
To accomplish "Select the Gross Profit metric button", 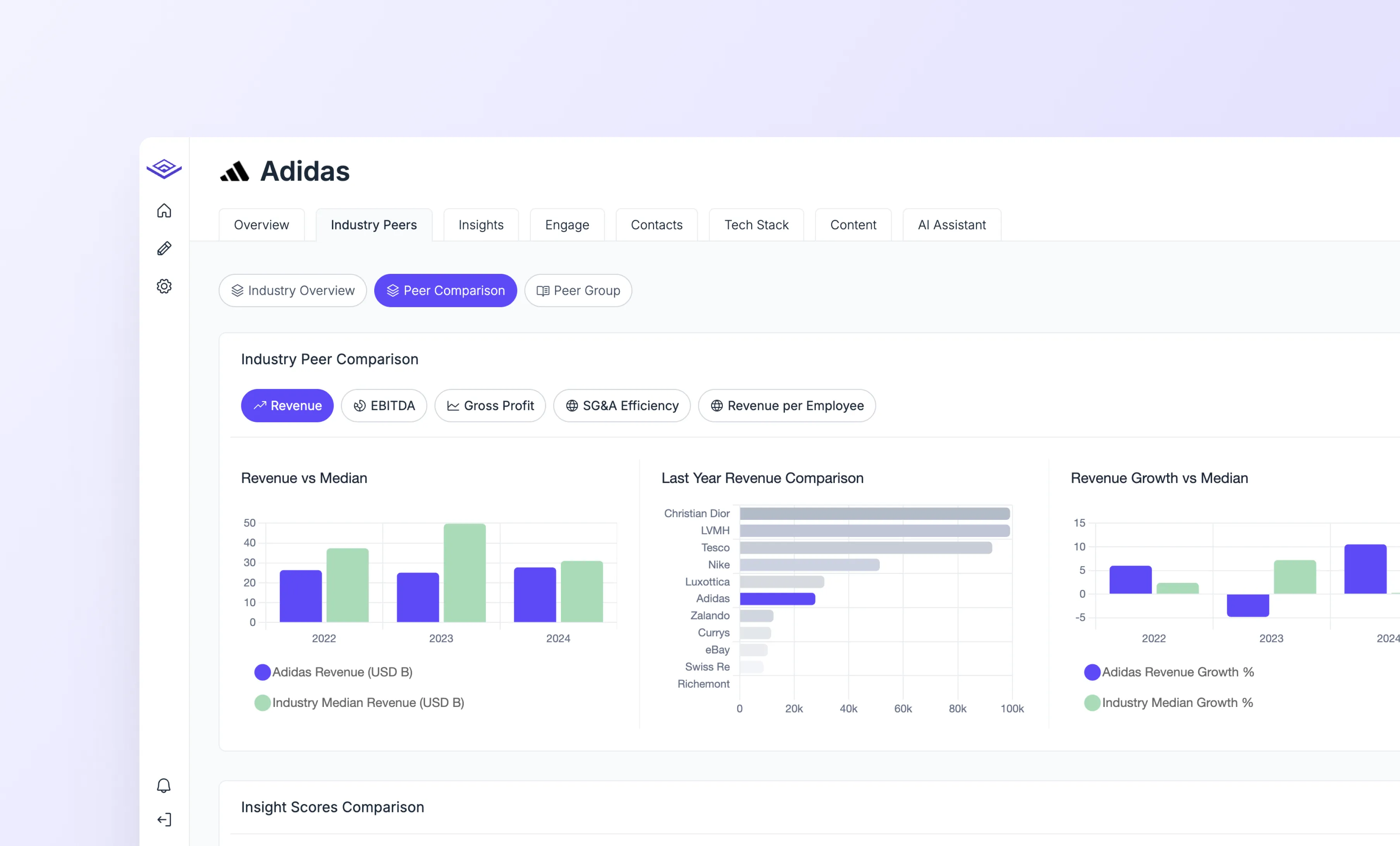I will pos(490,406).
